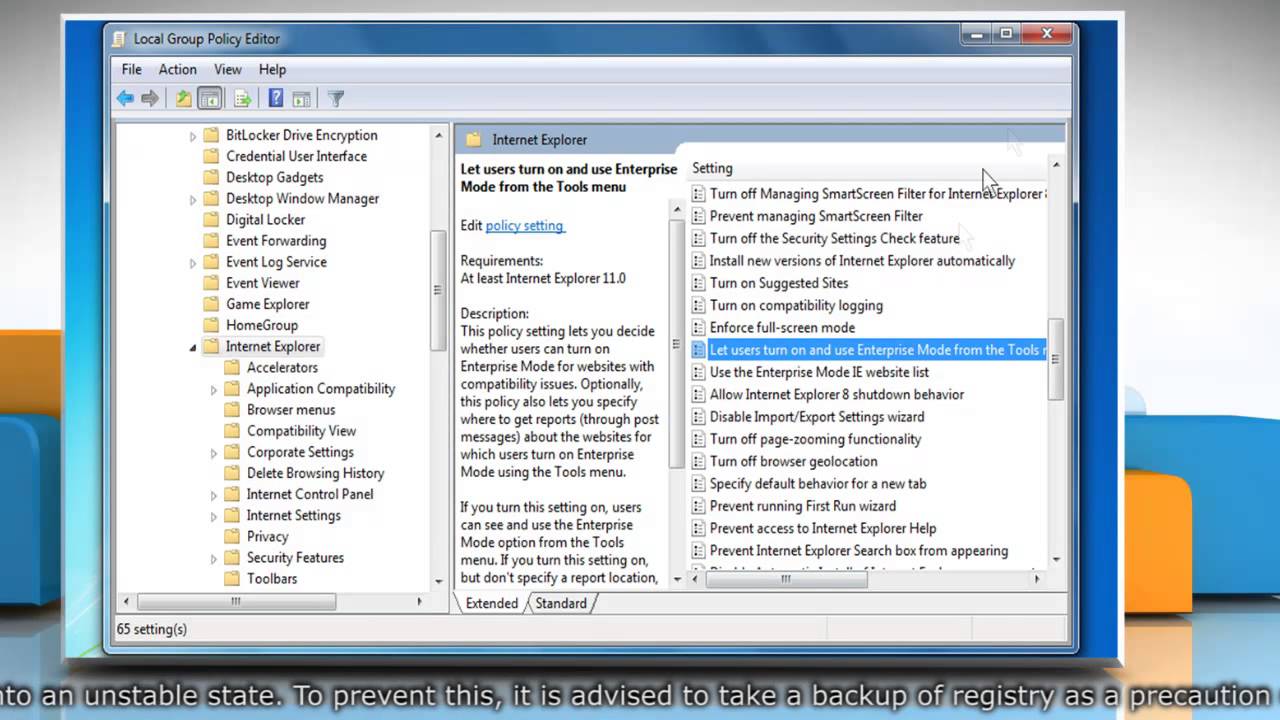Screen dimensions: 1280x720
Task: Click folder icon beside Privacy
Action: (232, 536)
